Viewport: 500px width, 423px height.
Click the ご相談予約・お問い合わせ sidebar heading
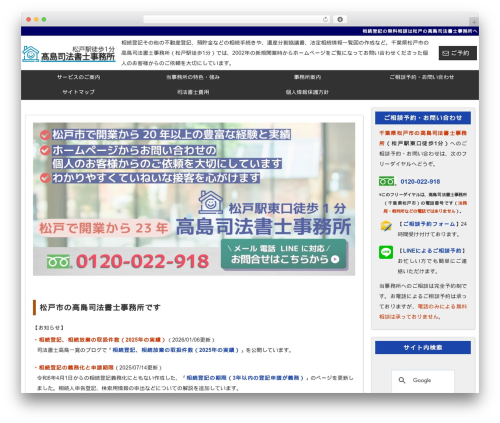[x=423, y=118]
